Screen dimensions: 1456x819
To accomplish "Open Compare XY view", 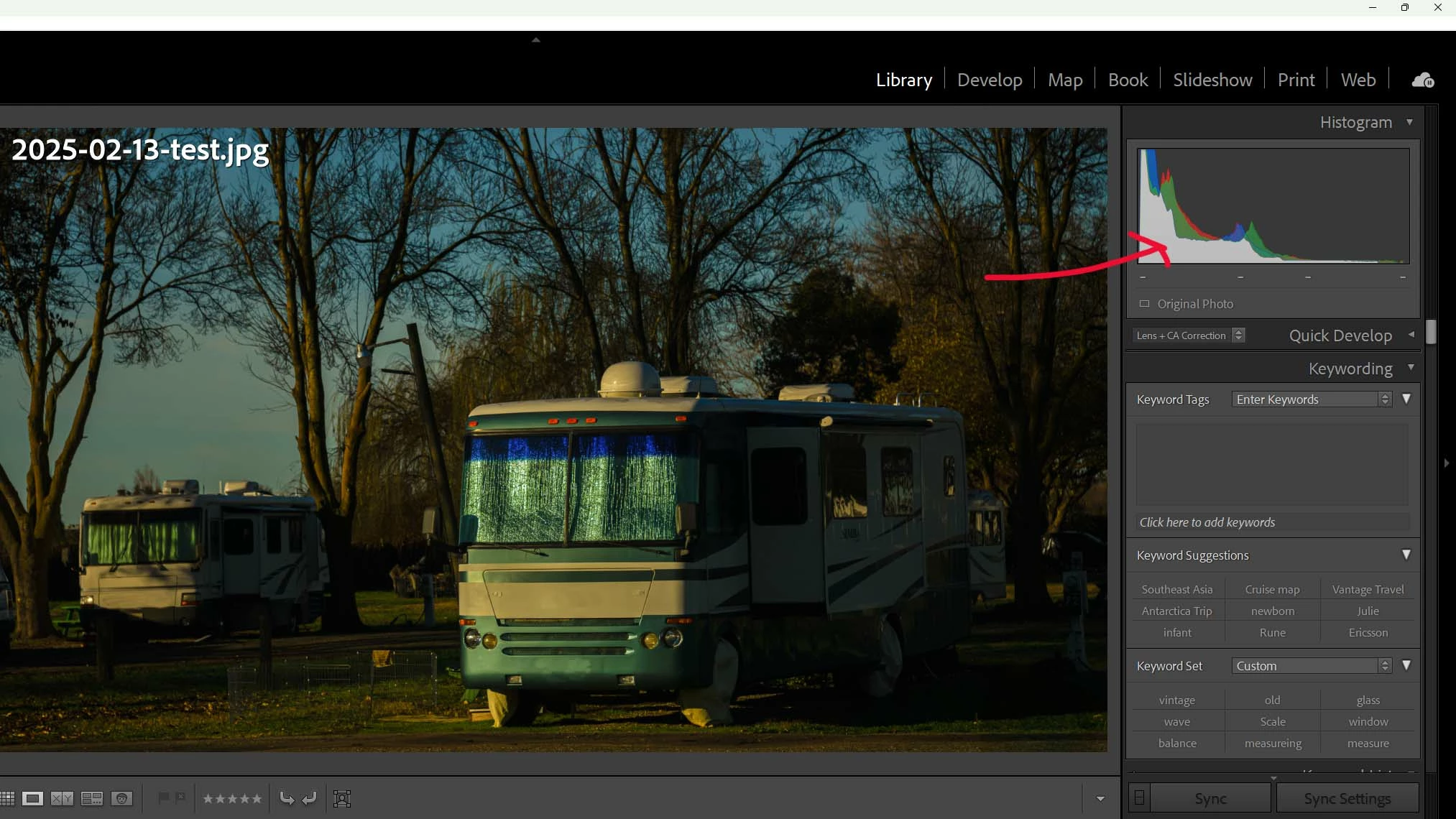I will (x=62, y=798).
